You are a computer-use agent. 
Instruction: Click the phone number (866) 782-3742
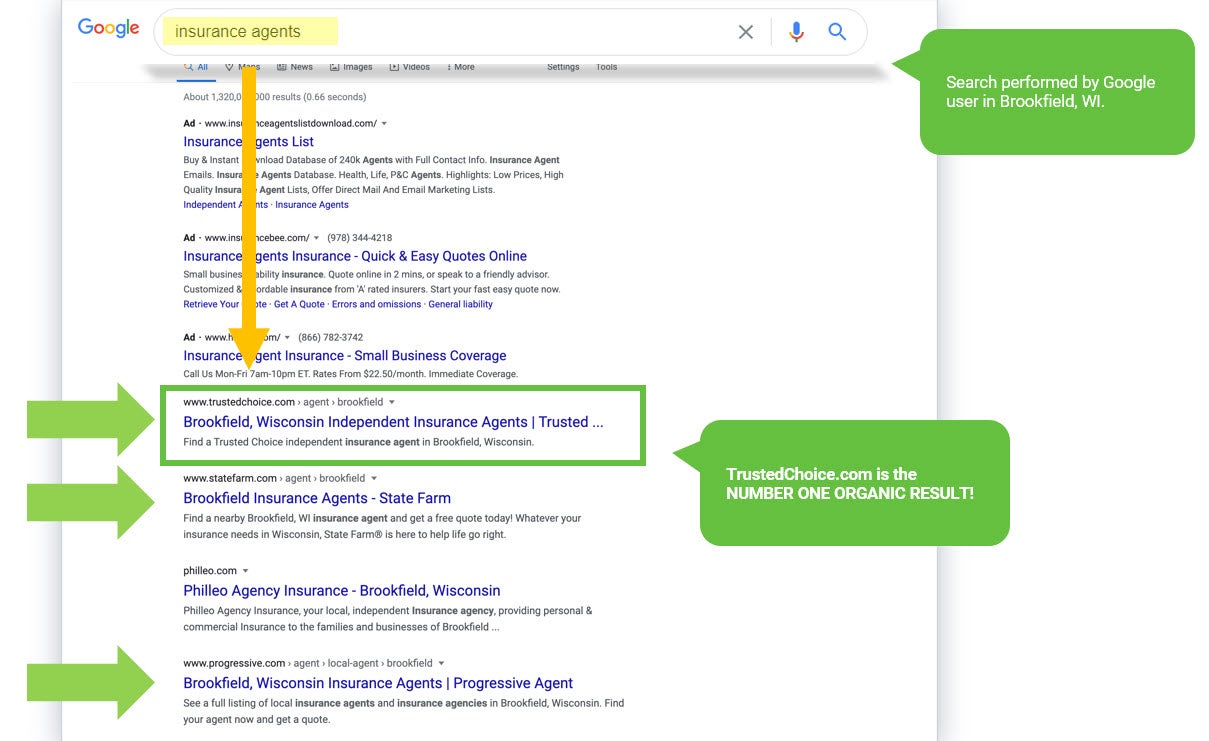(x=331, y=338)
